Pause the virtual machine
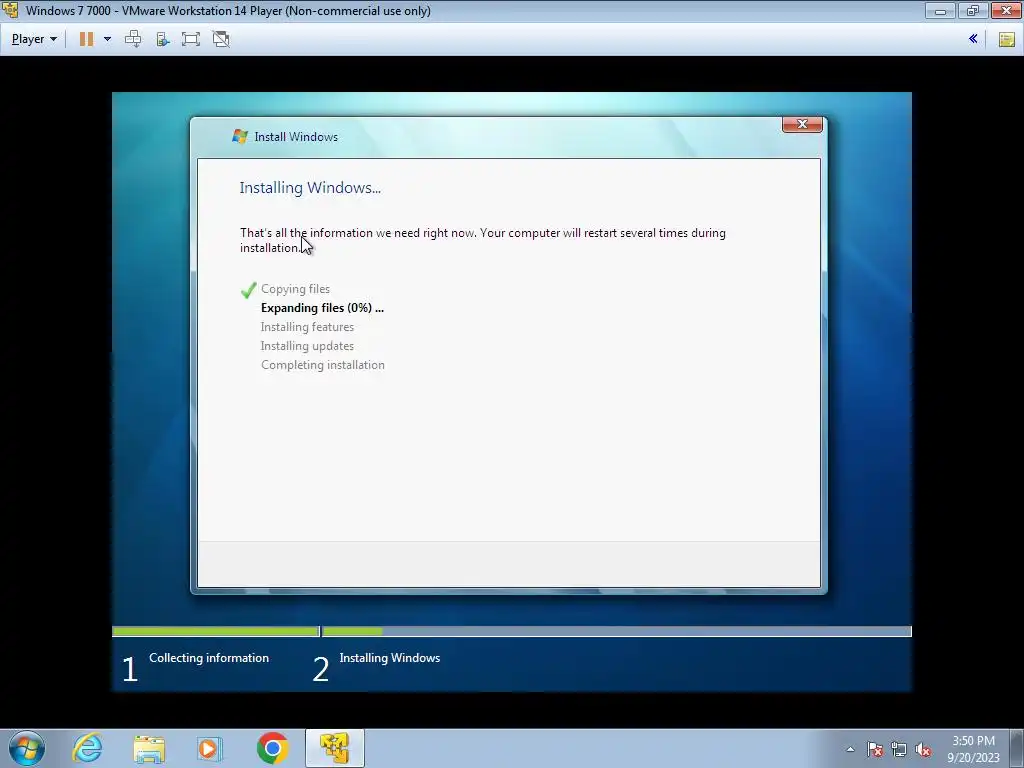The image size is (1024, 768). pos(86,39)
